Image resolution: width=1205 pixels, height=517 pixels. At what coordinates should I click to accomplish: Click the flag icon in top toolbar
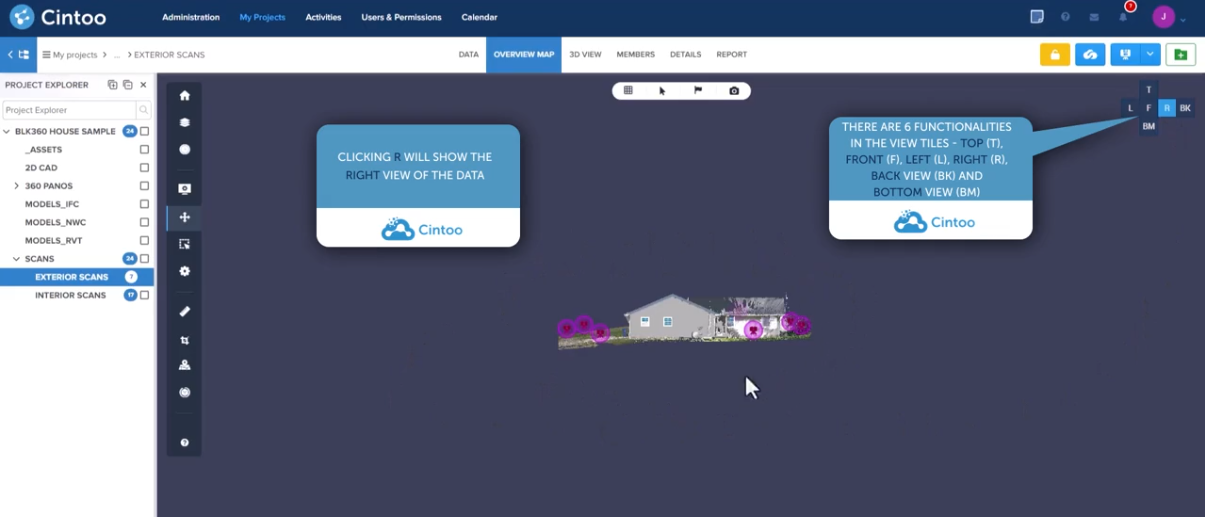[x=698, y=91]
